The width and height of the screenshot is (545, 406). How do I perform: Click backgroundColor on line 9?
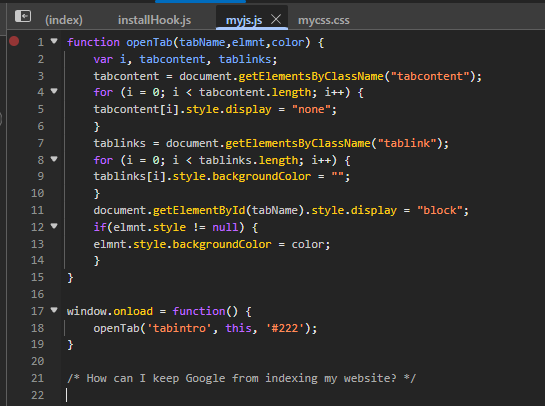click(261, 176)
